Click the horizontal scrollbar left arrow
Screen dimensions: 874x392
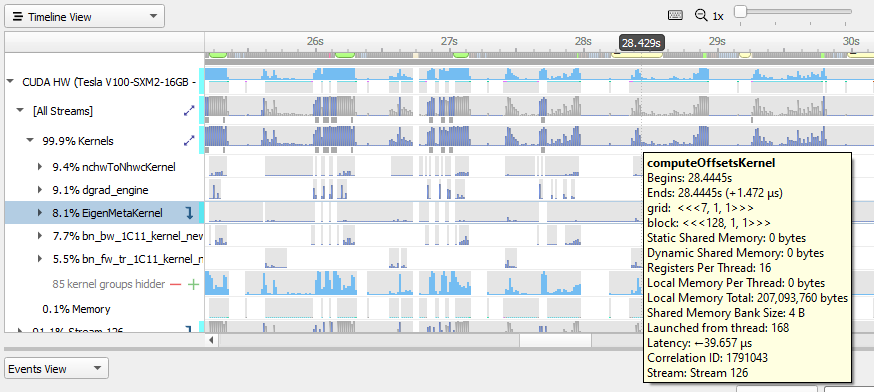pos(212,339)
